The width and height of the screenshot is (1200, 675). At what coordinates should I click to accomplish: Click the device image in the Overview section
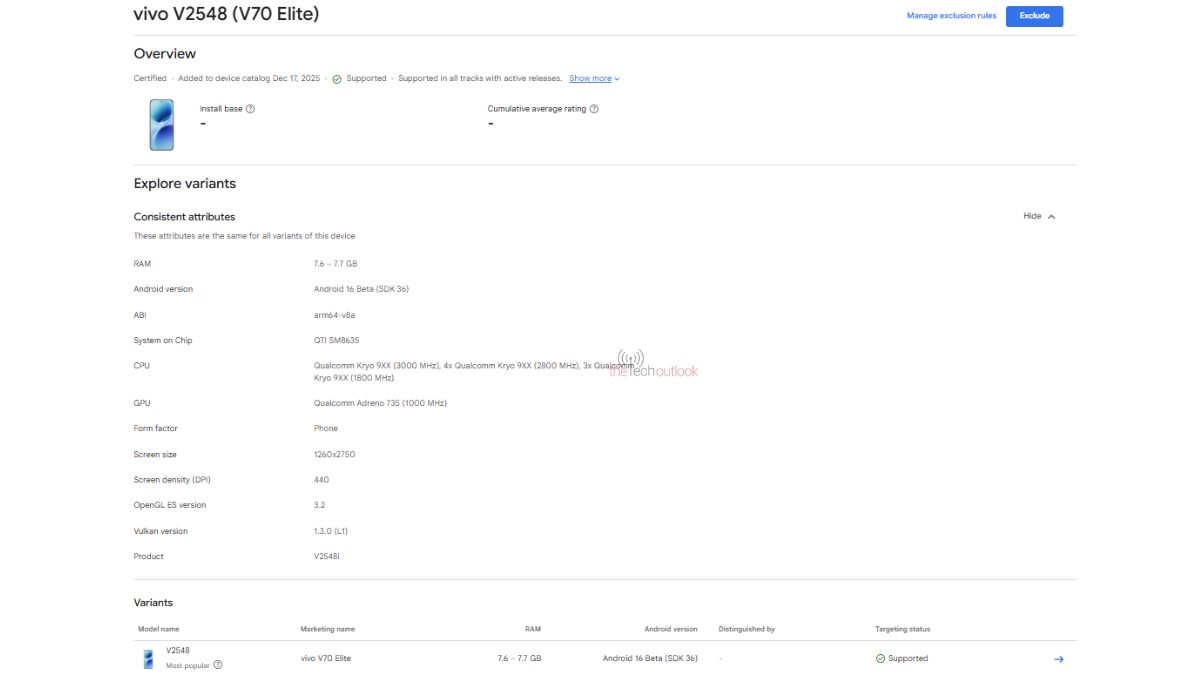163,127
